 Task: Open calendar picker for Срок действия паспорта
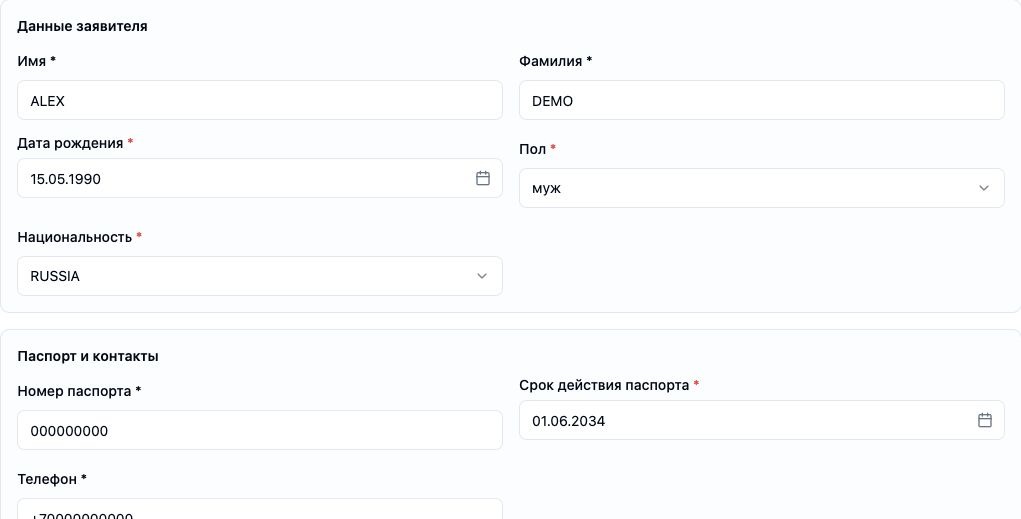click(985, 420)
